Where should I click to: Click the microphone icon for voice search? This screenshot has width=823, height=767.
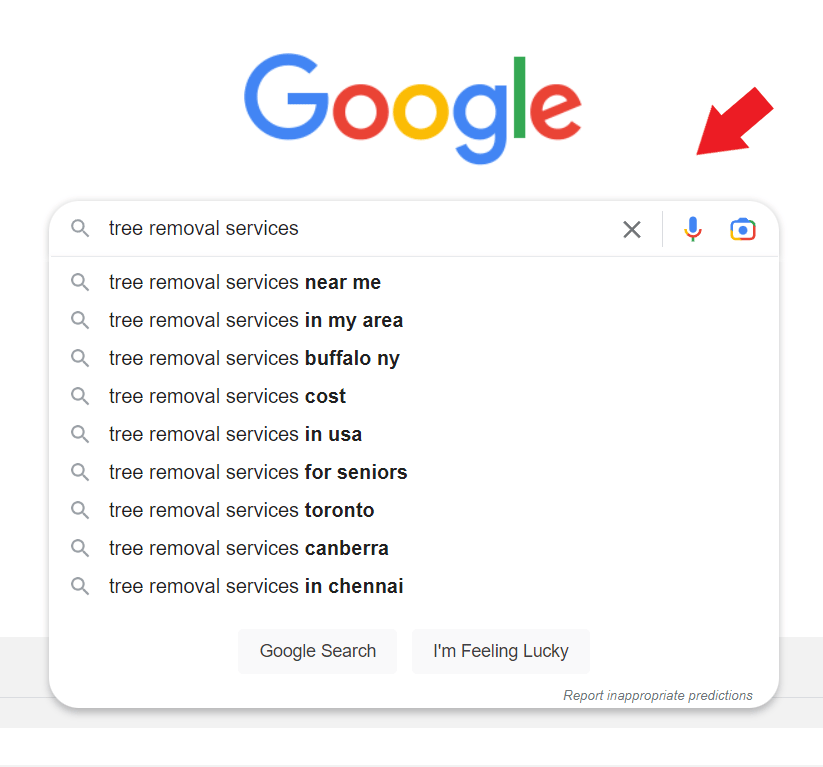coord(693,229)
